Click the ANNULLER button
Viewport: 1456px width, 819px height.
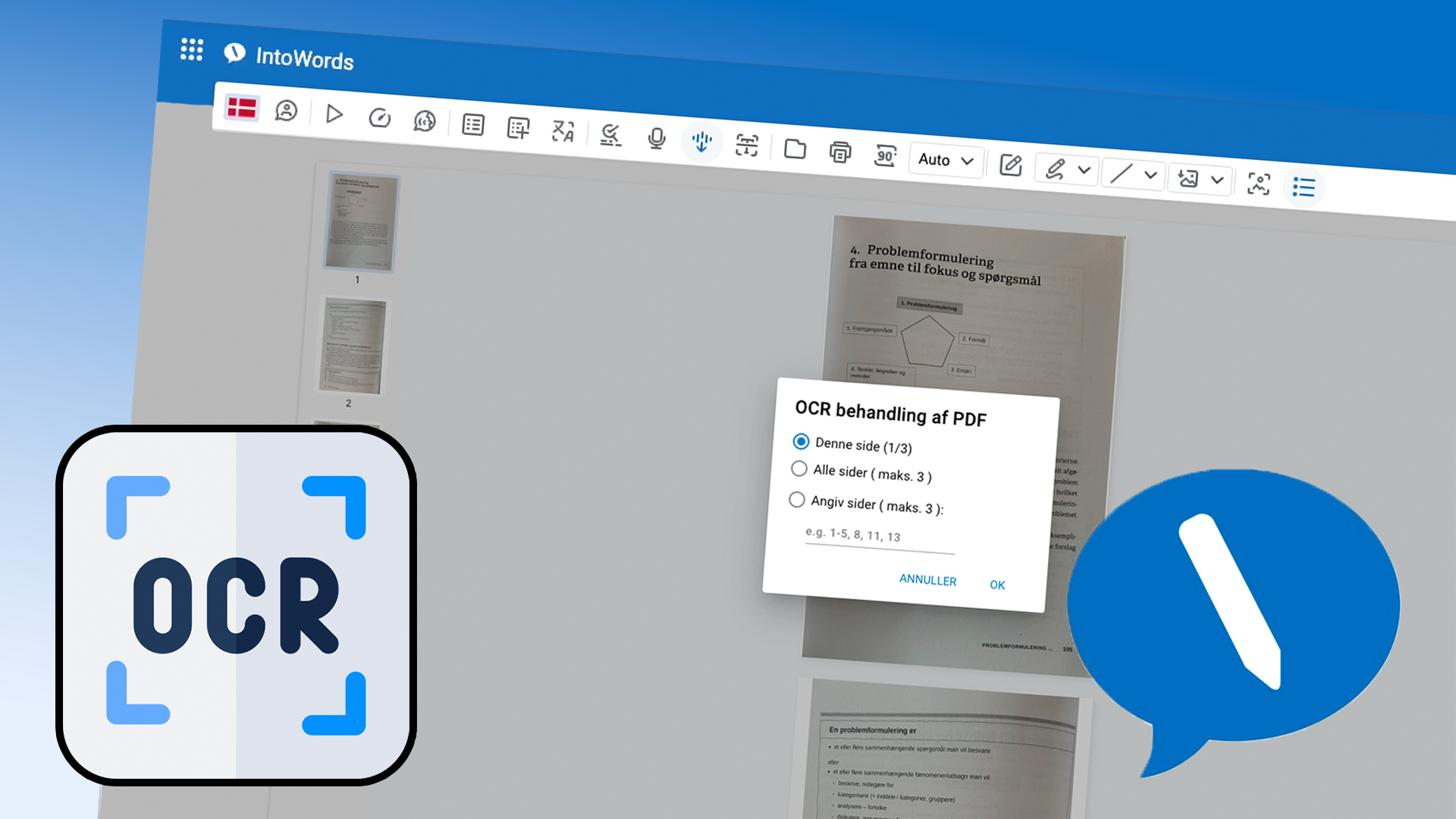927,580
